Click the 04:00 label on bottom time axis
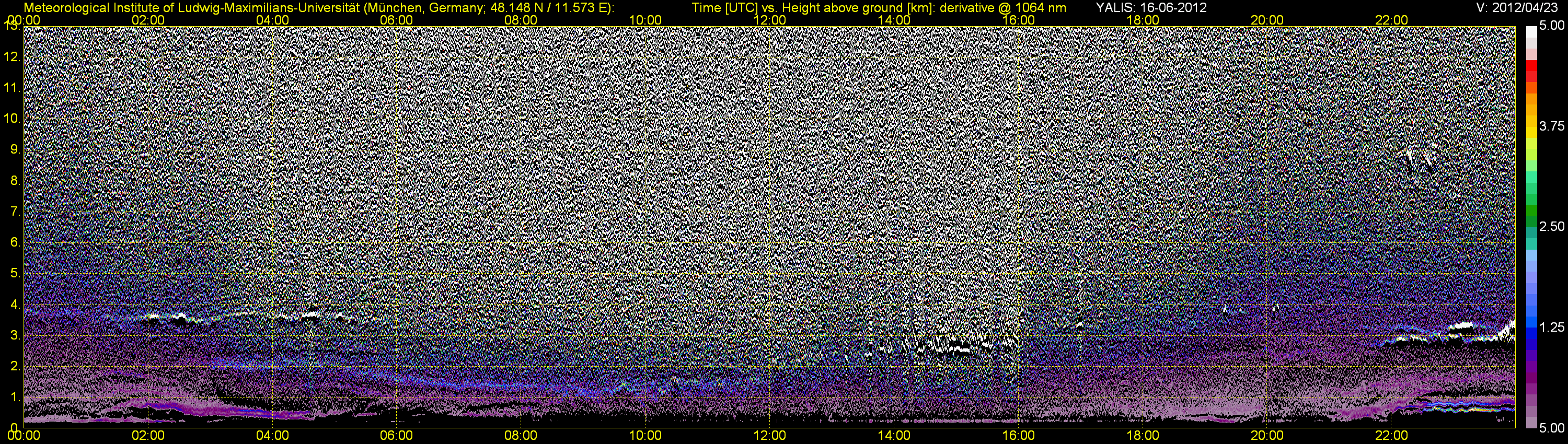 pos(273,436)
